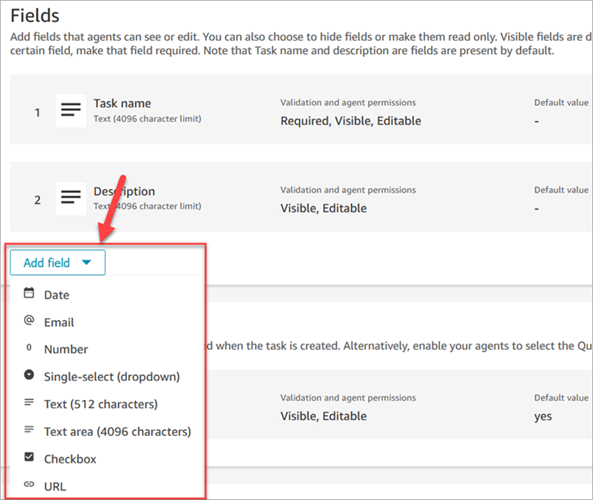Click Description's 'Visible, Editable' permissions
This screenshot has height=500, width=593.
[x=323, y=208]
